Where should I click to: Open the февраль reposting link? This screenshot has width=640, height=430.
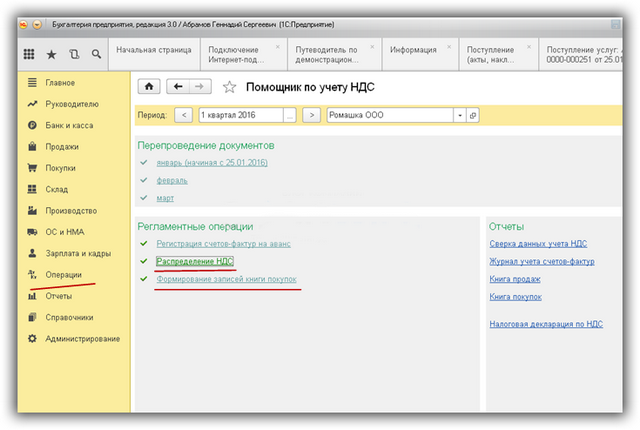click(172, 180)
